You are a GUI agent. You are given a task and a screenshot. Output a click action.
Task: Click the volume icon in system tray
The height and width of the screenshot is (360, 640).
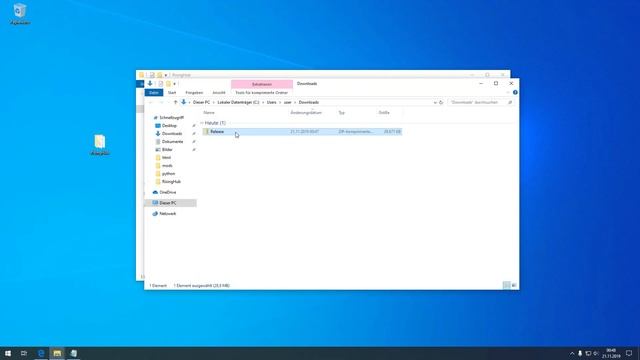[x=596, y=353]
